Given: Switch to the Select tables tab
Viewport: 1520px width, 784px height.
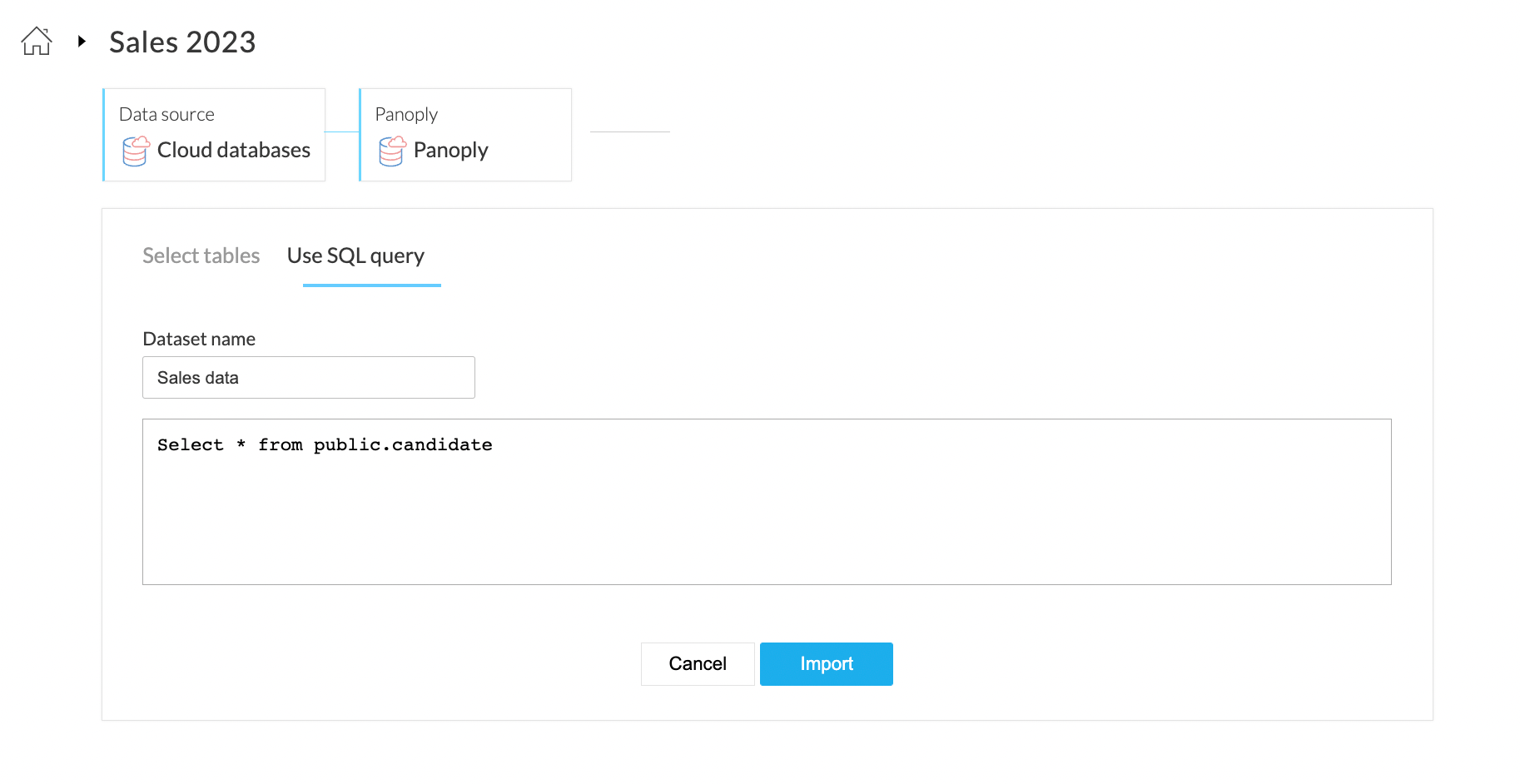Looking at the screenshot, I should tap(201, 256).
